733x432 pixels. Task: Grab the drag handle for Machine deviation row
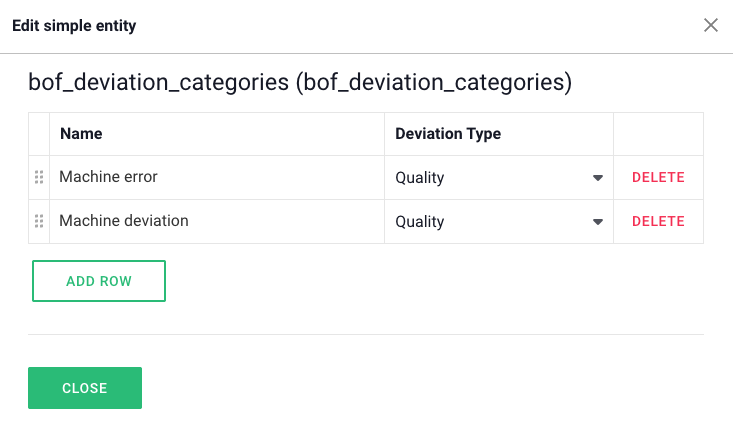[x=39, y=221]
